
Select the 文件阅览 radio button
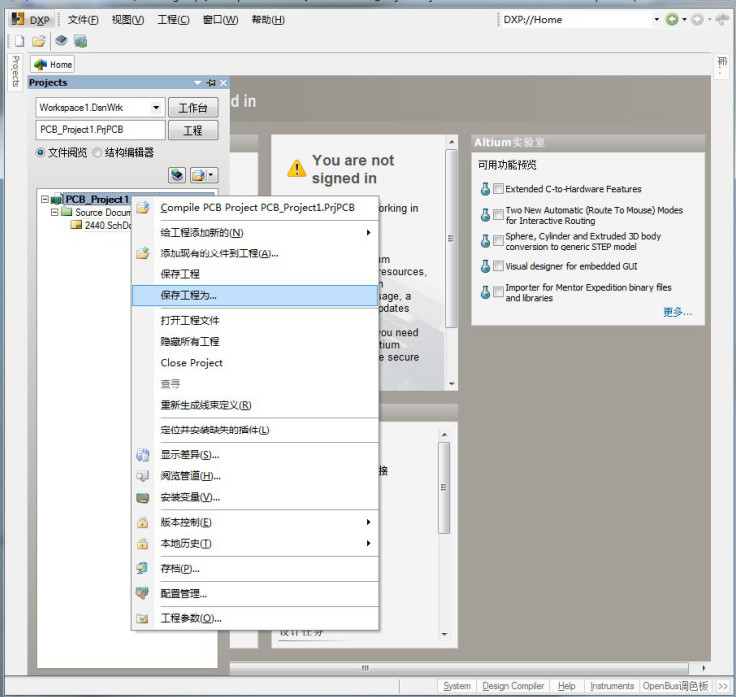point(40,153)
